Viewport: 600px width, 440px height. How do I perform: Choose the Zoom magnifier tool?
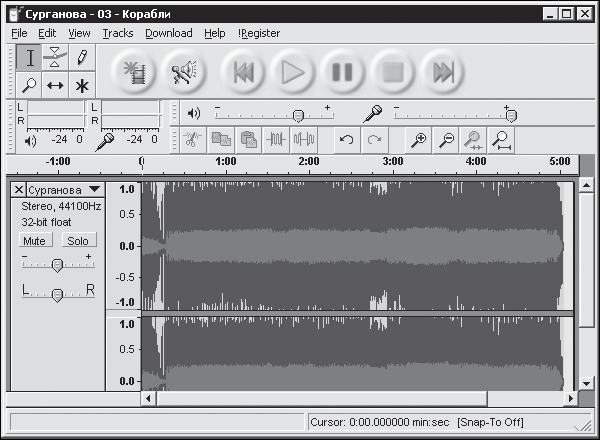coord(29,85)
